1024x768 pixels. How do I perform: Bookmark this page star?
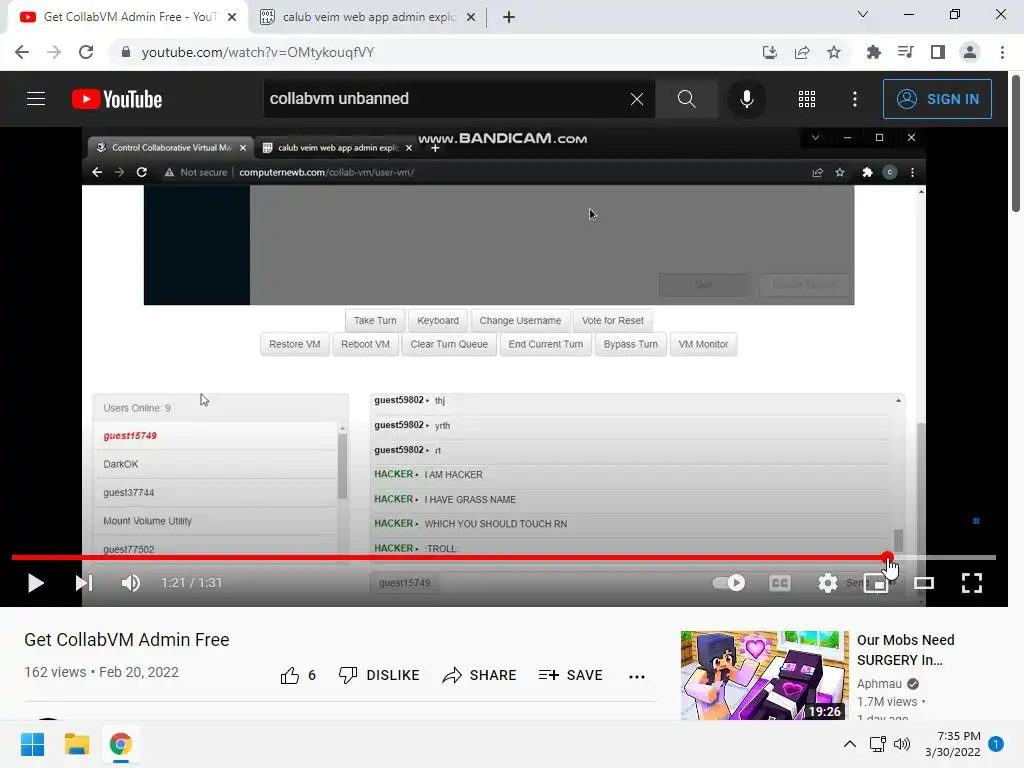point(834,52)
